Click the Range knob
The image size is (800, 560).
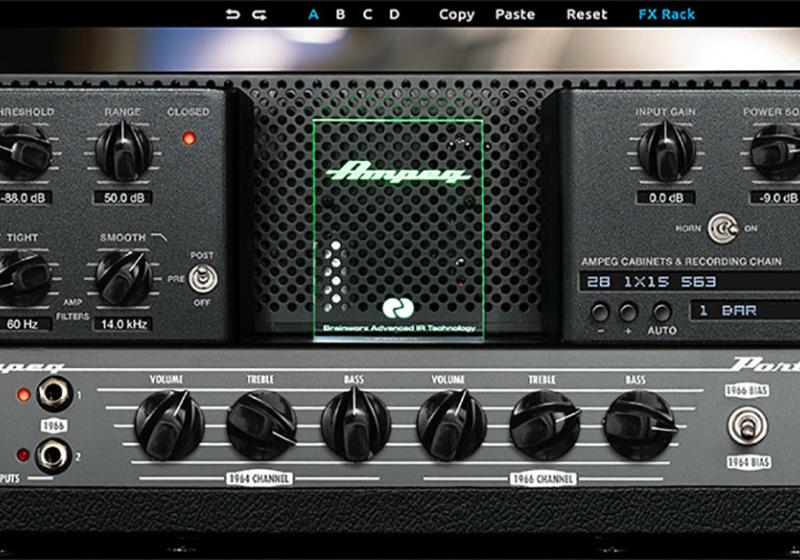(123, 151)
